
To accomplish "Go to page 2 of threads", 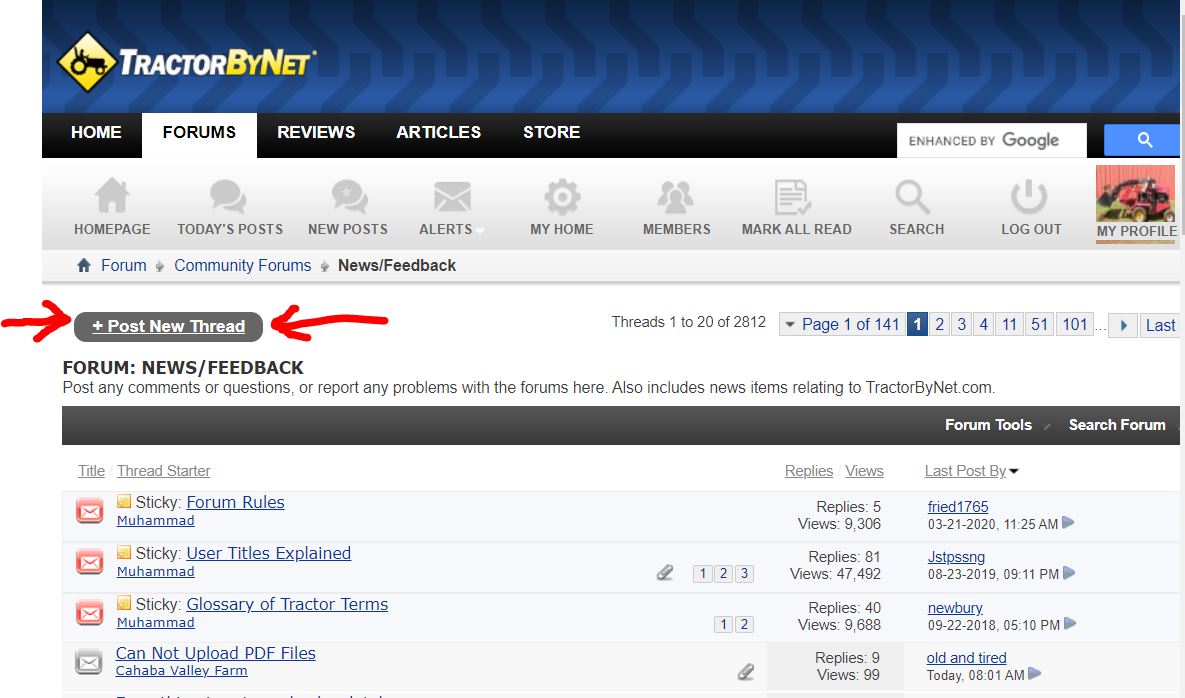I will (940, 325).
